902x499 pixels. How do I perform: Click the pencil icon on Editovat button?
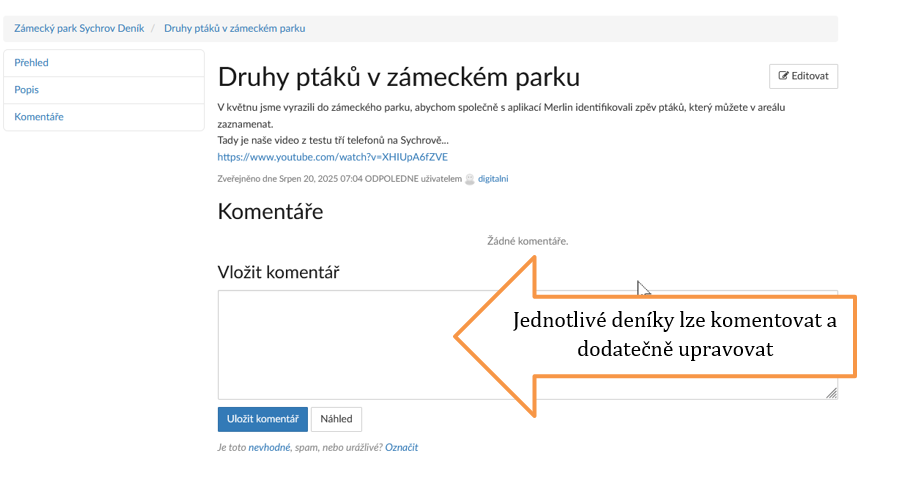tap(783, 77)
